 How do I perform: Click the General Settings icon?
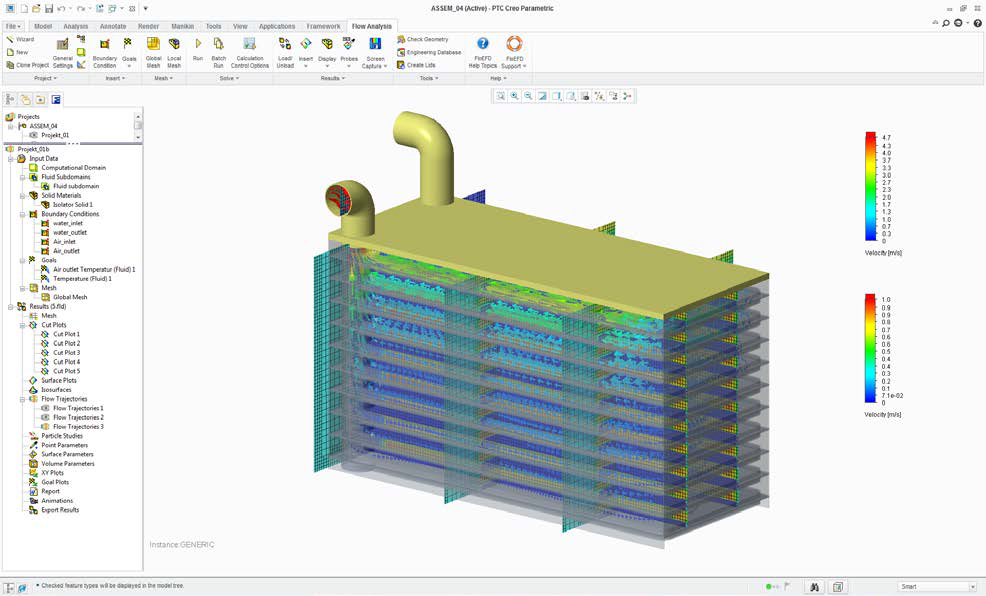click(x=63, y=45)
